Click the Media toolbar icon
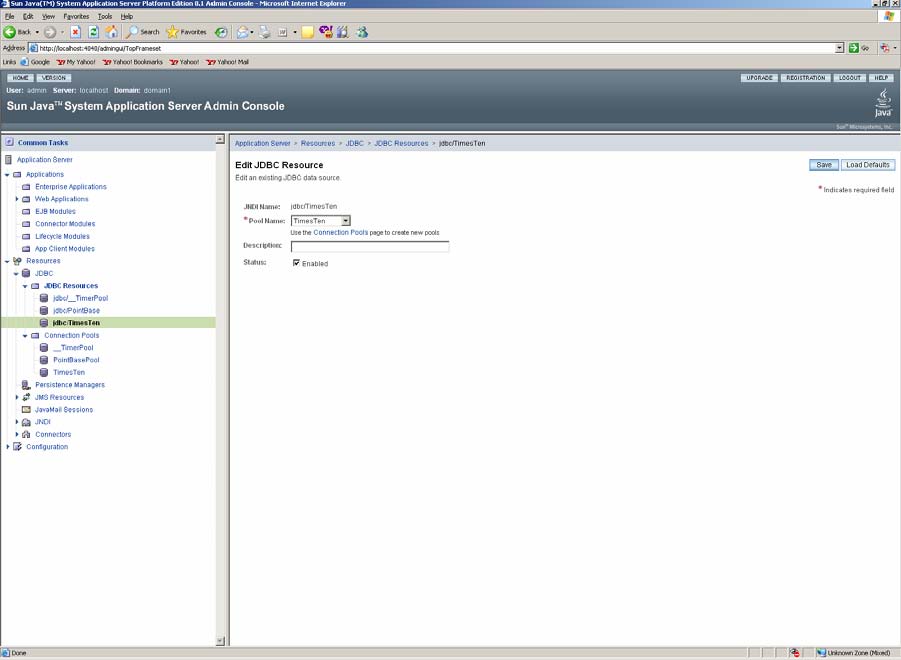901x660 pixels. pos(221,32)
